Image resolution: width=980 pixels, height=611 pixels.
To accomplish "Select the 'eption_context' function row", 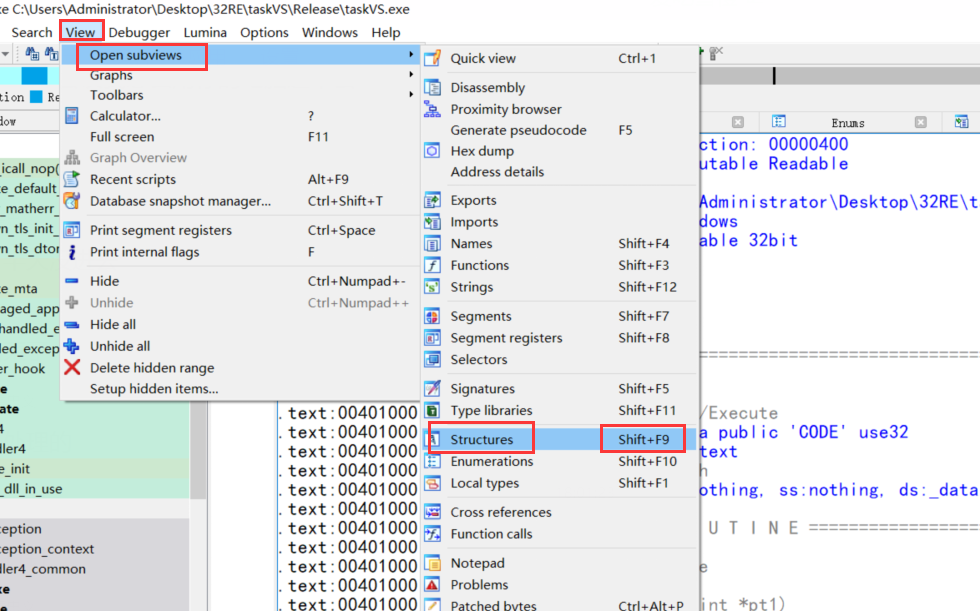I will pos(94,549).
